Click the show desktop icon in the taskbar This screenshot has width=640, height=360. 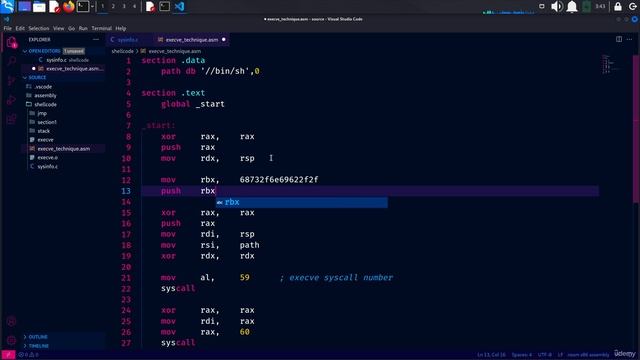[24, 6]
